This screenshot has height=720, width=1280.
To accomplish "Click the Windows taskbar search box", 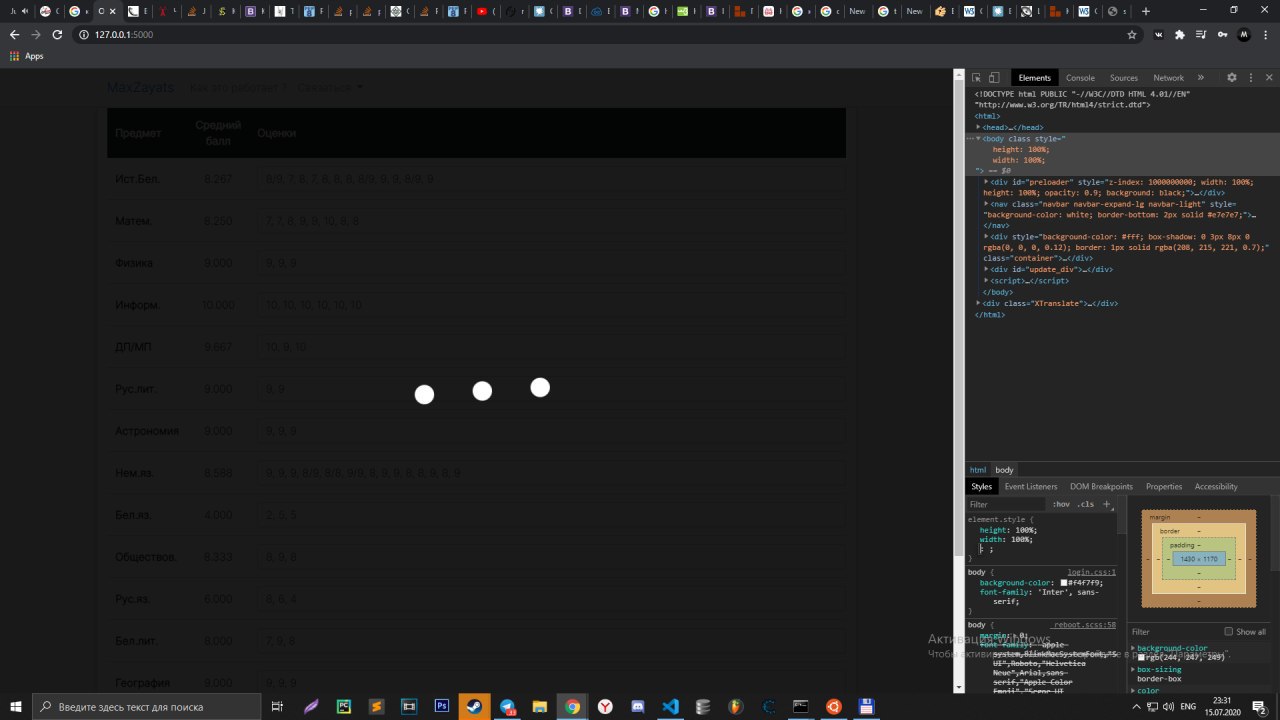I will click(x=147, y=706).
